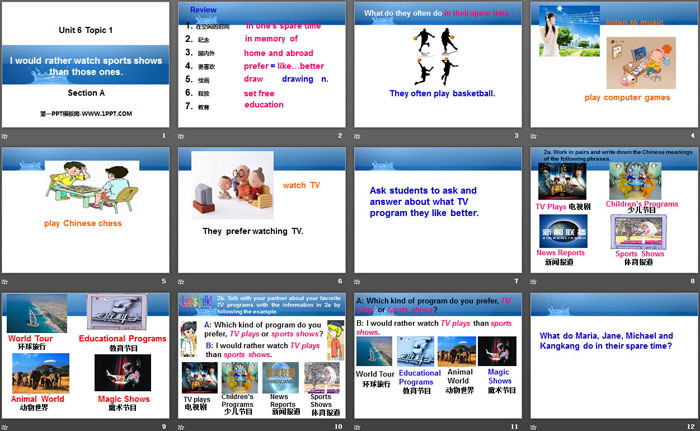Select the Unit 6 Topic 1 title slide thumbnail

point(85,65)
